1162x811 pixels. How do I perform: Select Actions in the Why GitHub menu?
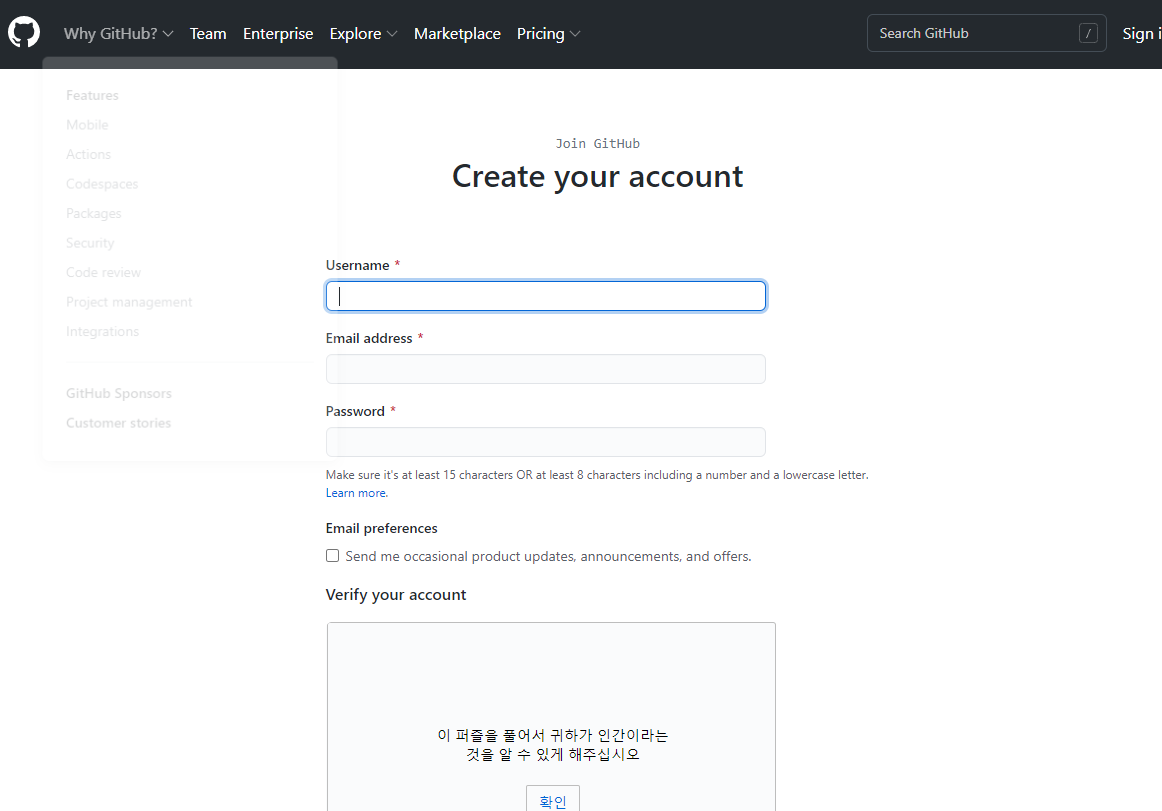[x=88, y=154]
